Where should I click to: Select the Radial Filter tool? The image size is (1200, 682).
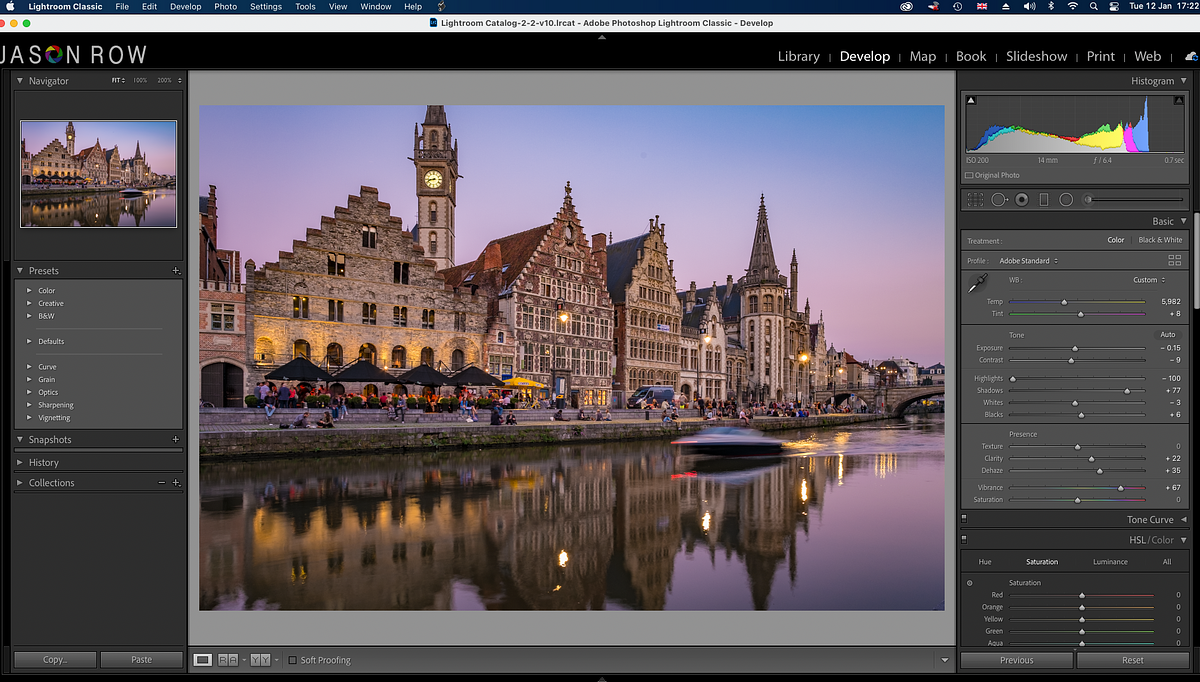point(1066,200)
